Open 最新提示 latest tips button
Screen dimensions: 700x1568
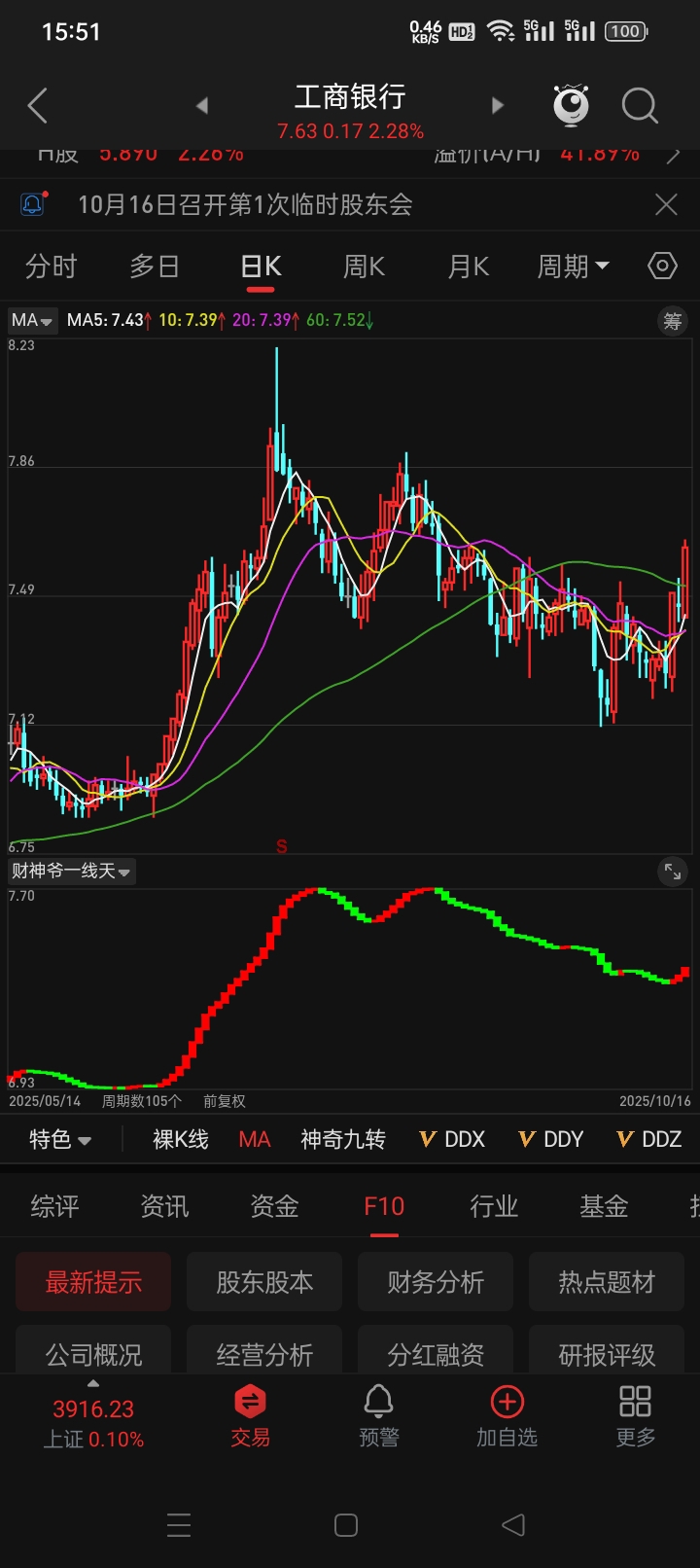93,1282
